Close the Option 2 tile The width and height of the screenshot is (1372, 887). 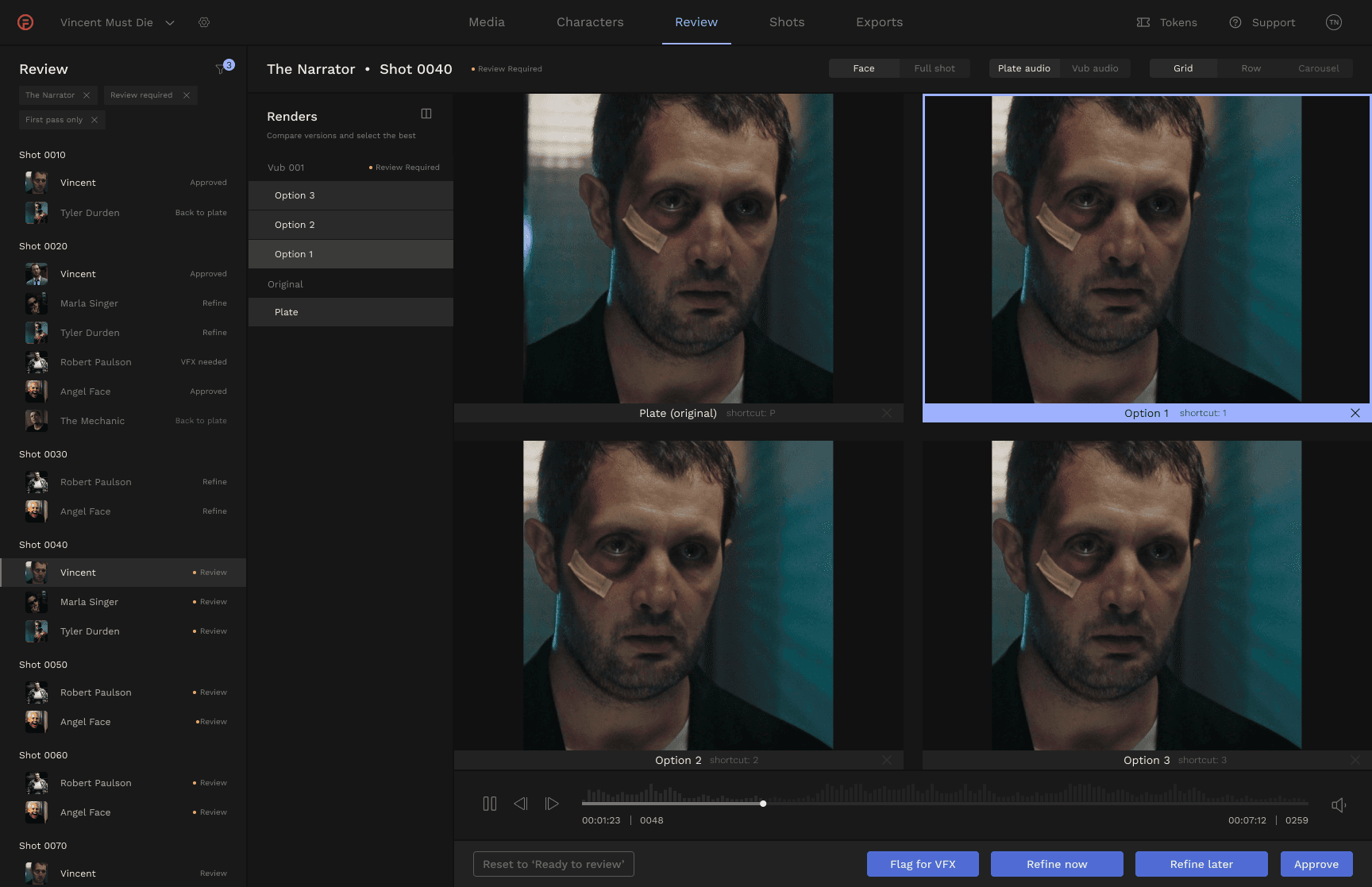point(887,760)
